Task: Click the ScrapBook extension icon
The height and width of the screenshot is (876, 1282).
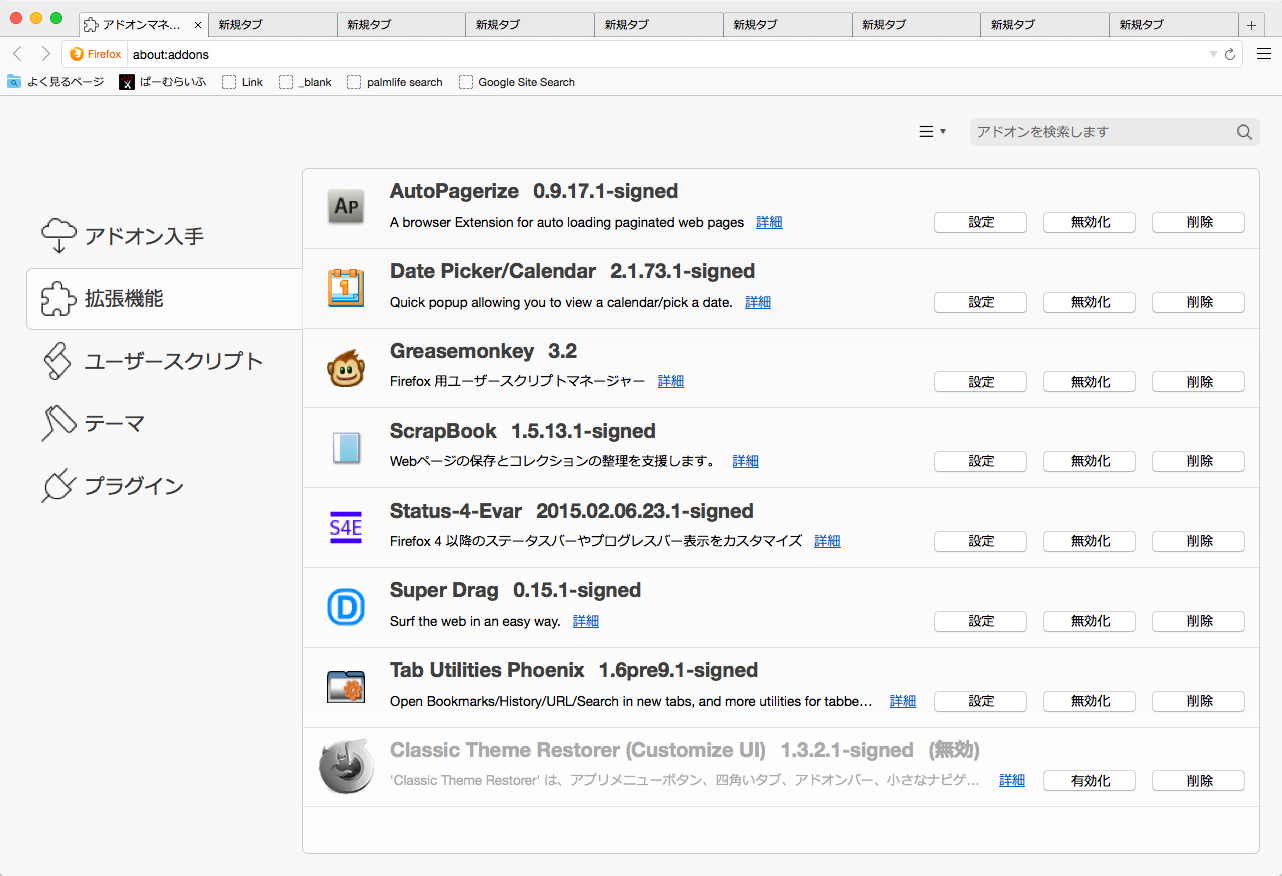Action: coord(346,447)
